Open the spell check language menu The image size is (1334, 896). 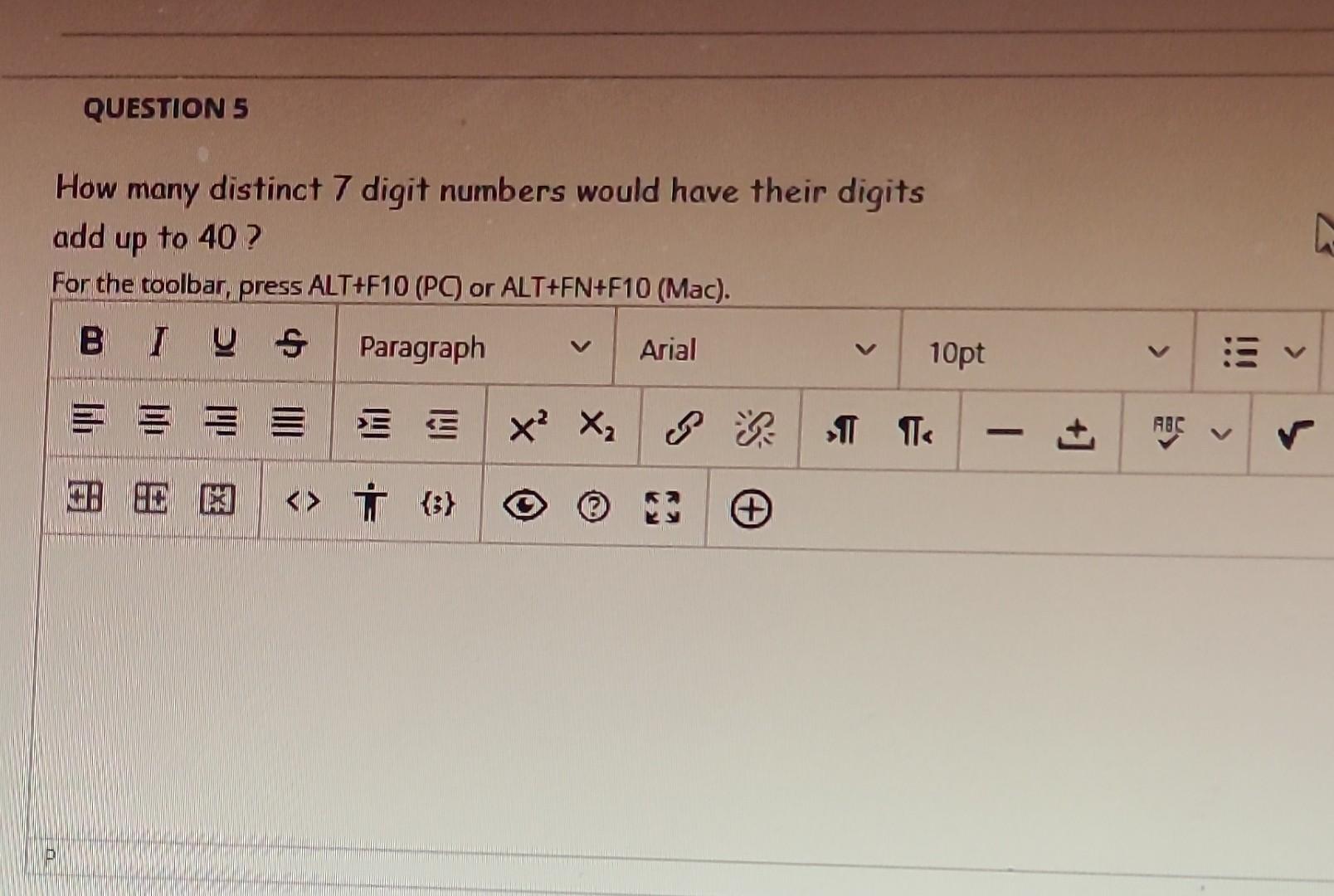[x=1220, y=431]
